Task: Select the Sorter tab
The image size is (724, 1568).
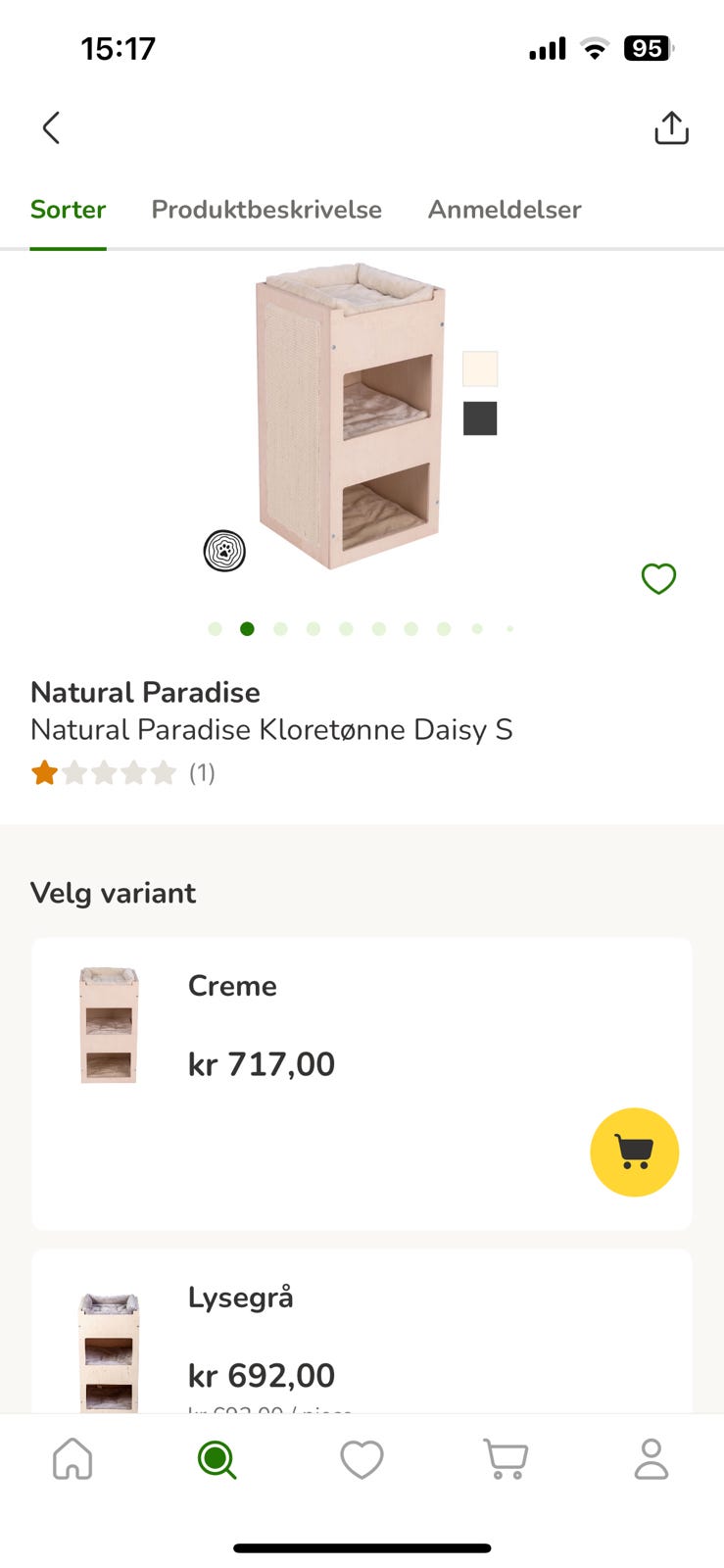Action: [68, 209]
